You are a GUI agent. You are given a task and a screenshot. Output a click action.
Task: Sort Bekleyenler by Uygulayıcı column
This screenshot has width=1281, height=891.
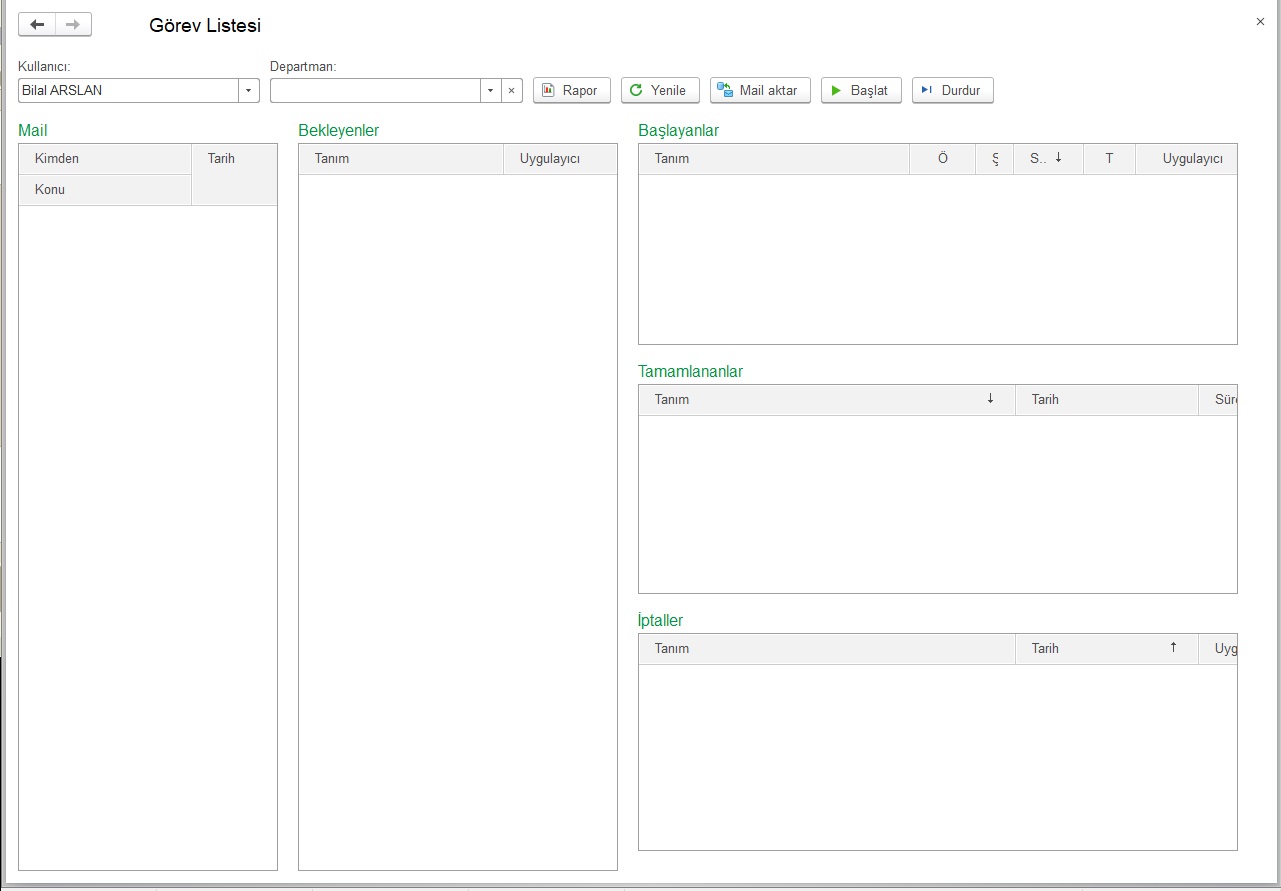(x=559, y=159)
